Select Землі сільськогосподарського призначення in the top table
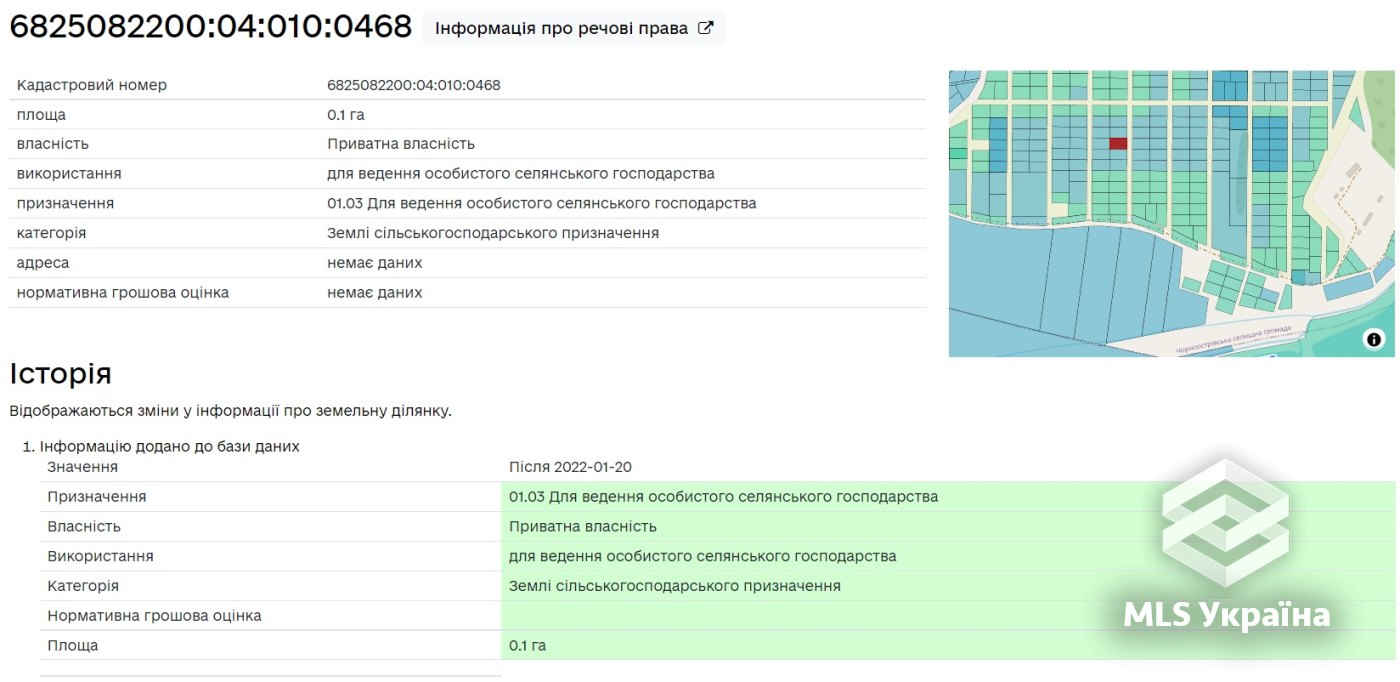The image size is (1400, 682). coord(493,233)
